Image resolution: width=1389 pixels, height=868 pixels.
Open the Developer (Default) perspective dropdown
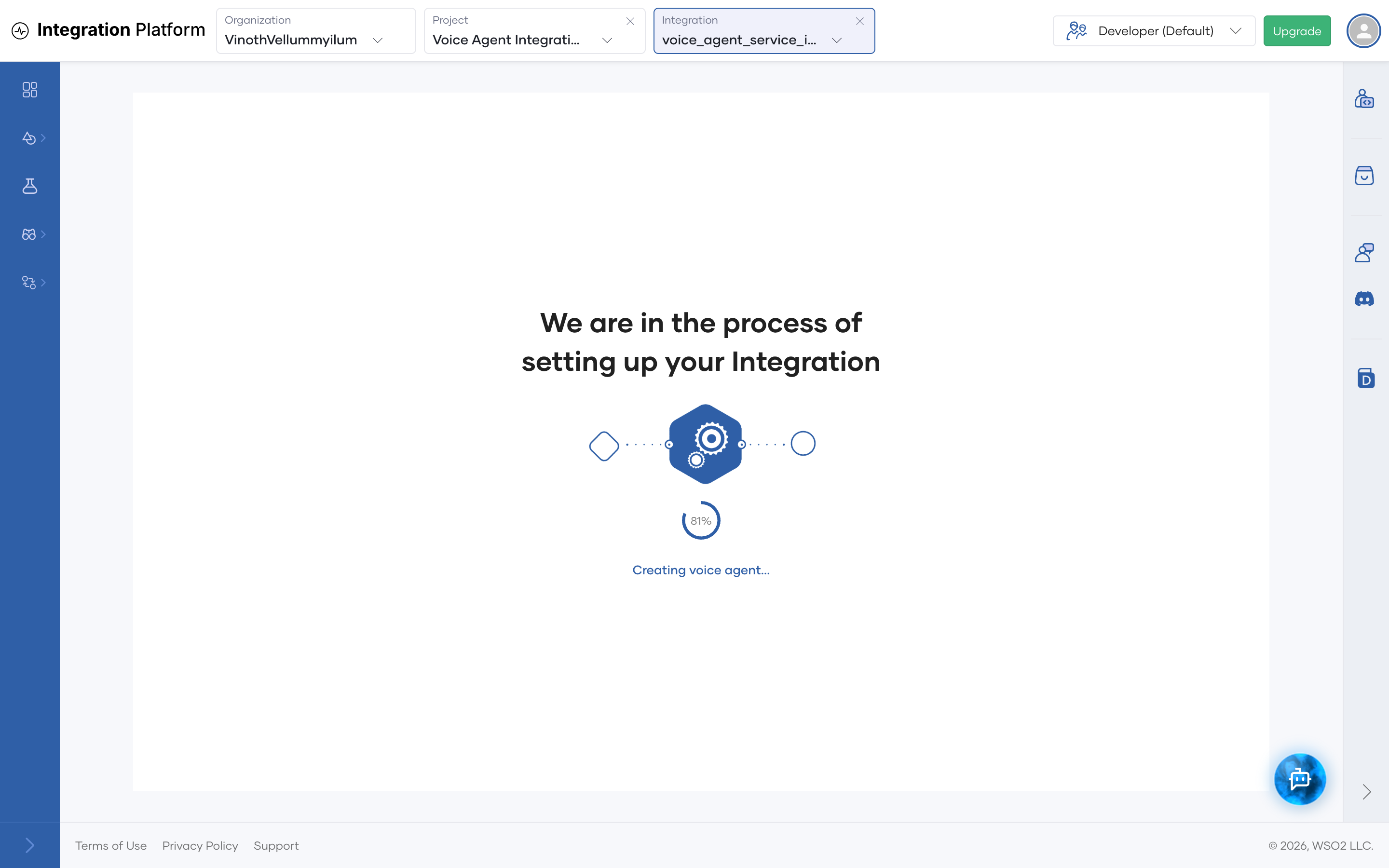tap(1154, 31)
